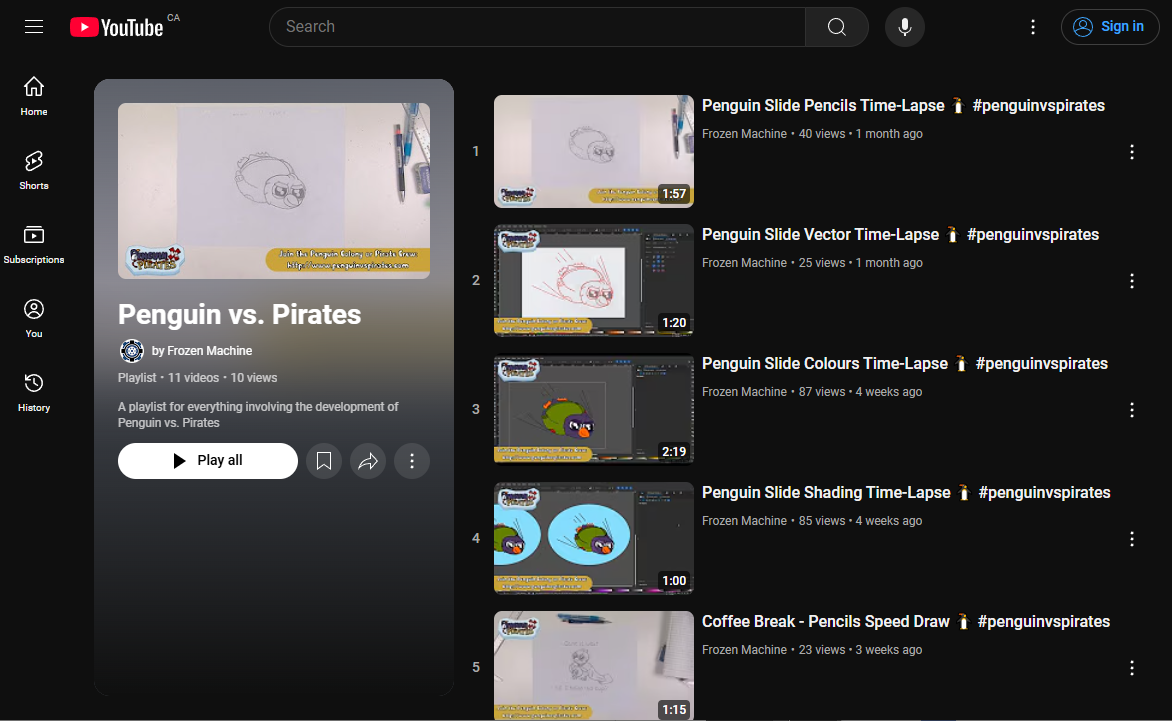The image size is (1172, 721).
Task: Open Subscriptions in the sidebar
Action: (34, 244)
